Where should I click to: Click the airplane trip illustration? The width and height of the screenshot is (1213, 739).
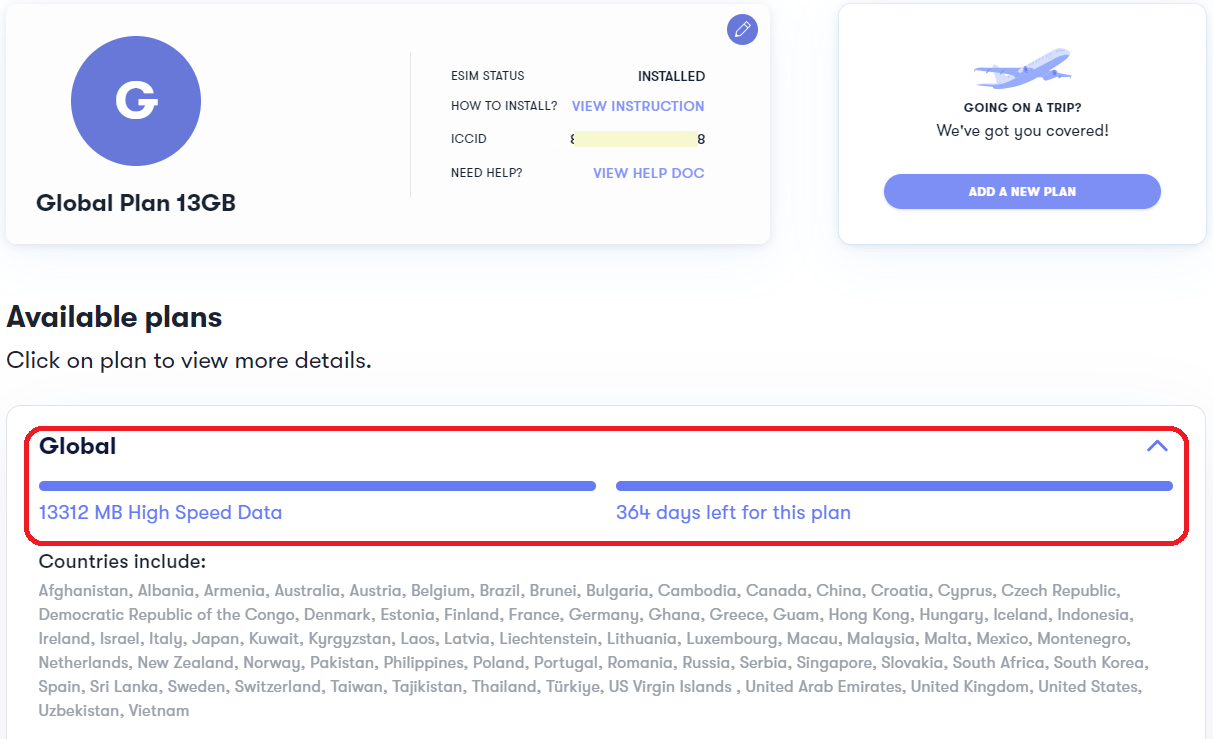point(1022,68)
